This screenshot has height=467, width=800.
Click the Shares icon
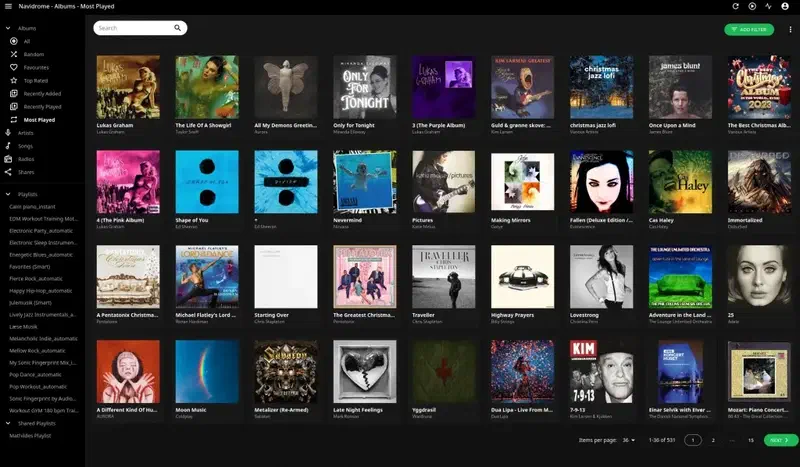point(8,172)
